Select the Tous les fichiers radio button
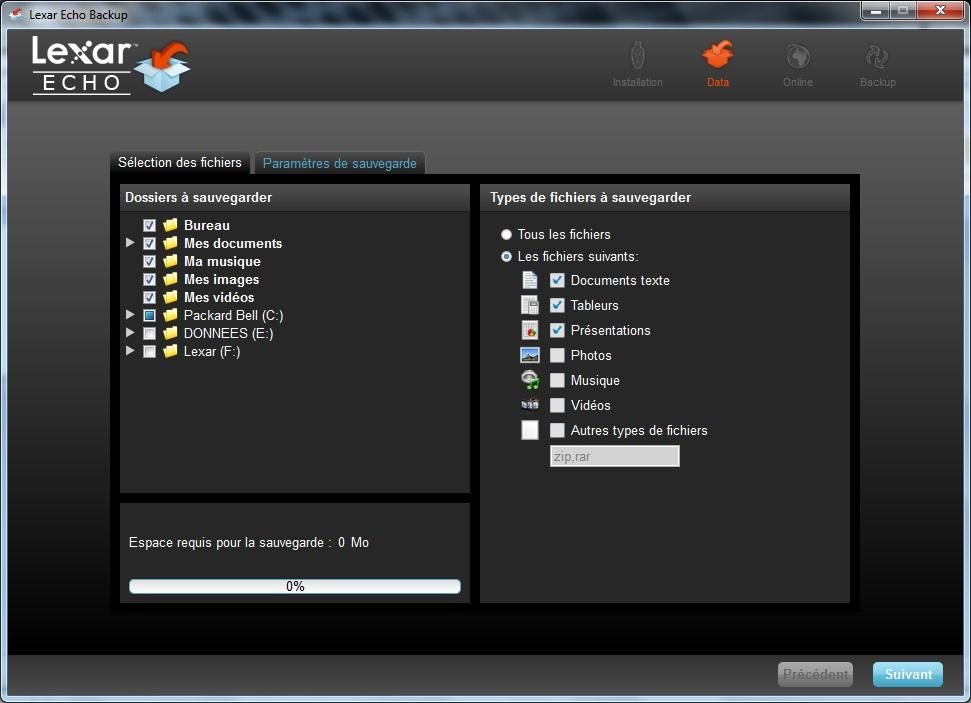 [x=506, y=234]
